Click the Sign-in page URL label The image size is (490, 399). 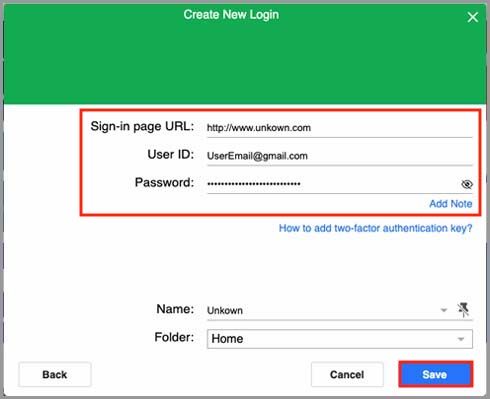coord(142,127)
